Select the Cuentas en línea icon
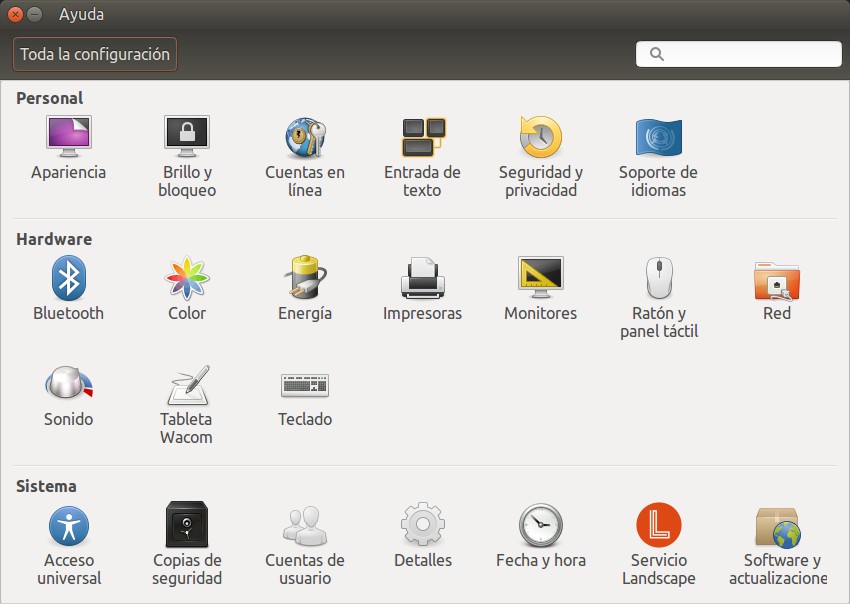The width and height of the screenshot is (850, 604). click(305, 138)
